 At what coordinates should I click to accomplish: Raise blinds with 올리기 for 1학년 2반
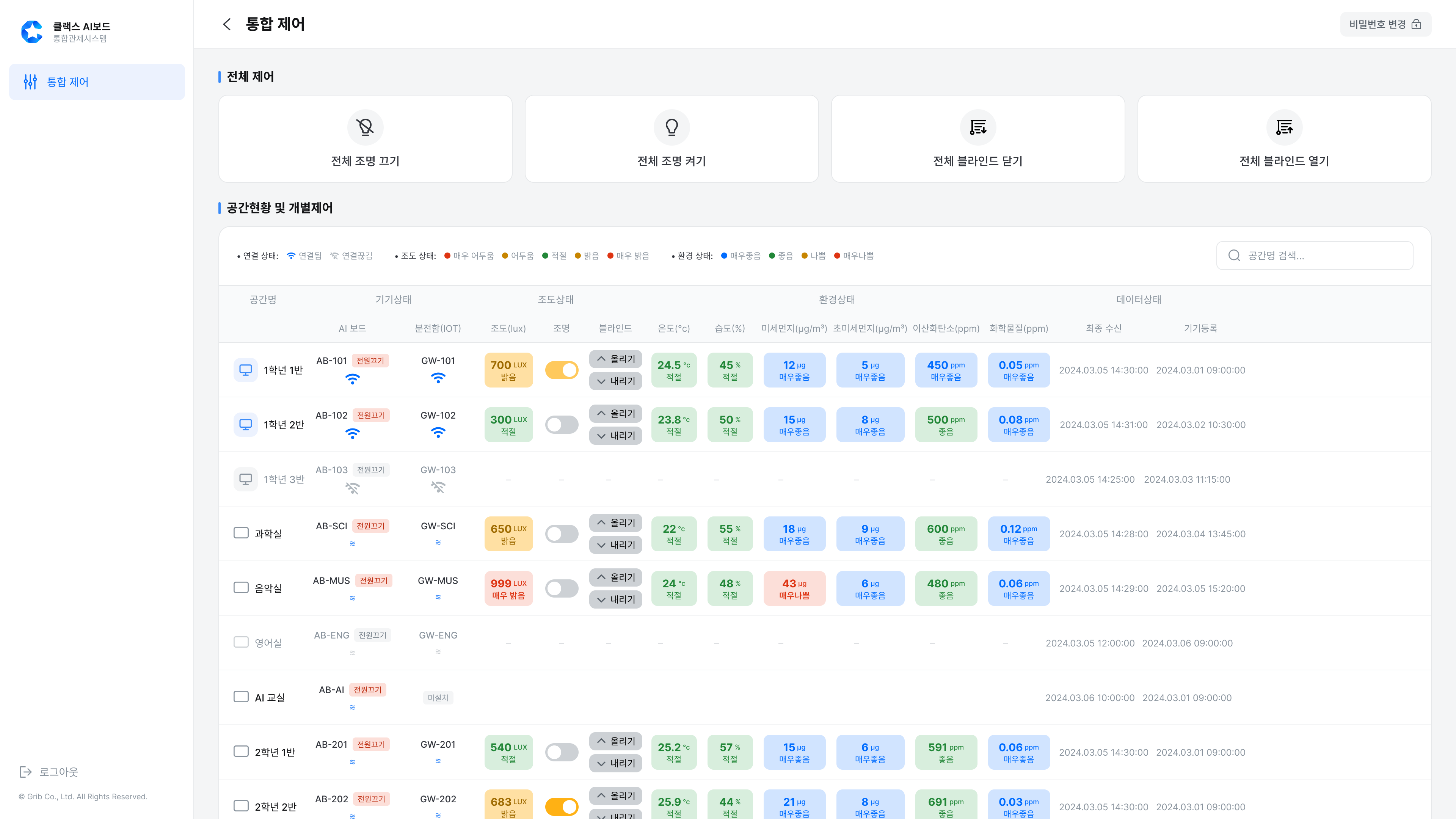615,414
